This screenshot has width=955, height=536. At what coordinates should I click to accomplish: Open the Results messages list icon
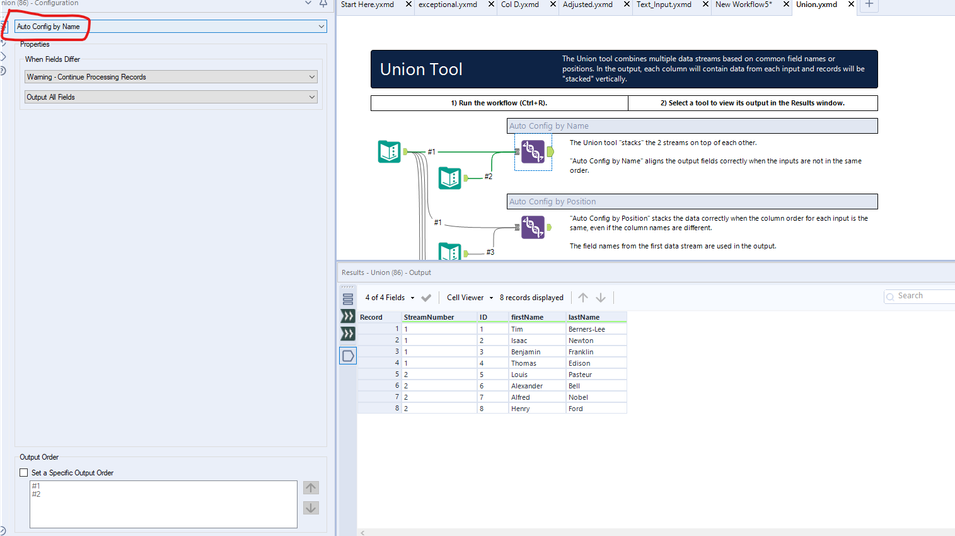pyautogui.click(x=348, y=298)
